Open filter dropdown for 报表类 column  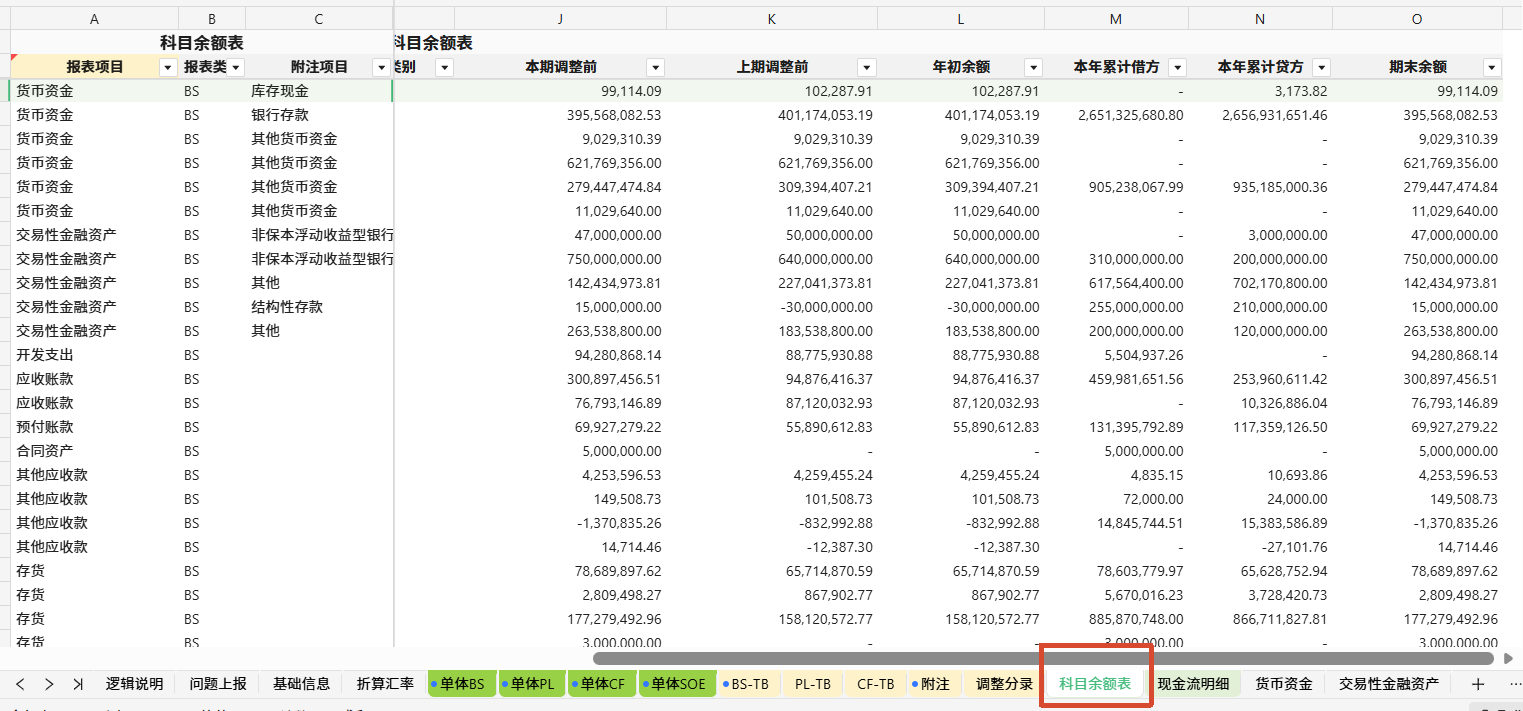[235, 67]
